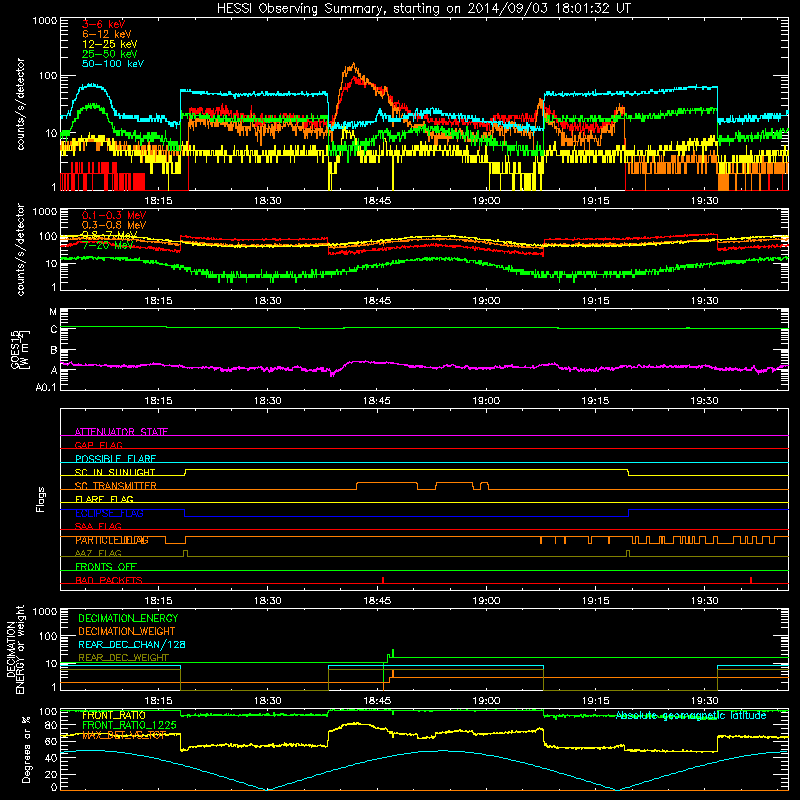Click the '0.3-0.8 MeV' legend label

[x=114, y=225]
